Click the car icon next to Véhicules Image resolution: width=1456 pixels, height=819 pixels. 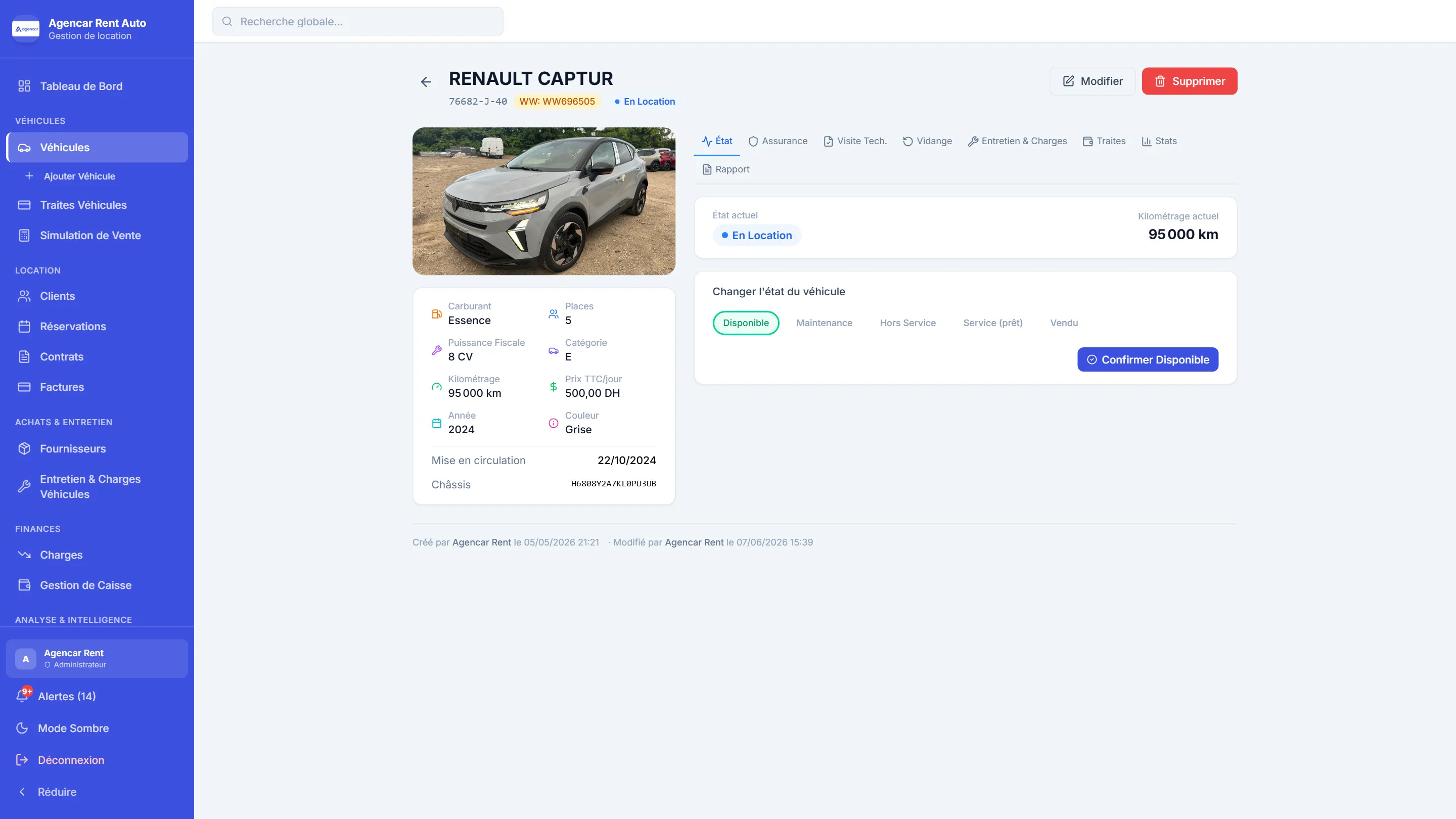point(24,148)
